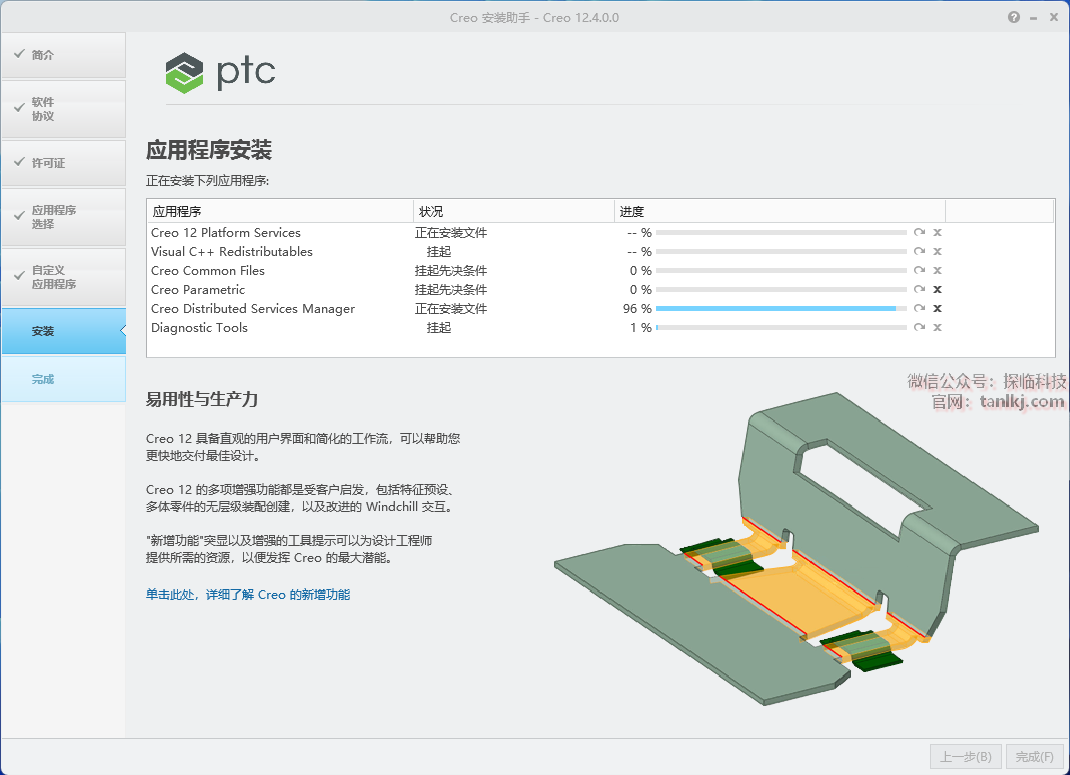Click retry arrow for Creo 12 Platform Services
Image resolution: width=1070 pixels, height=775 pixels.
point(919,233)
